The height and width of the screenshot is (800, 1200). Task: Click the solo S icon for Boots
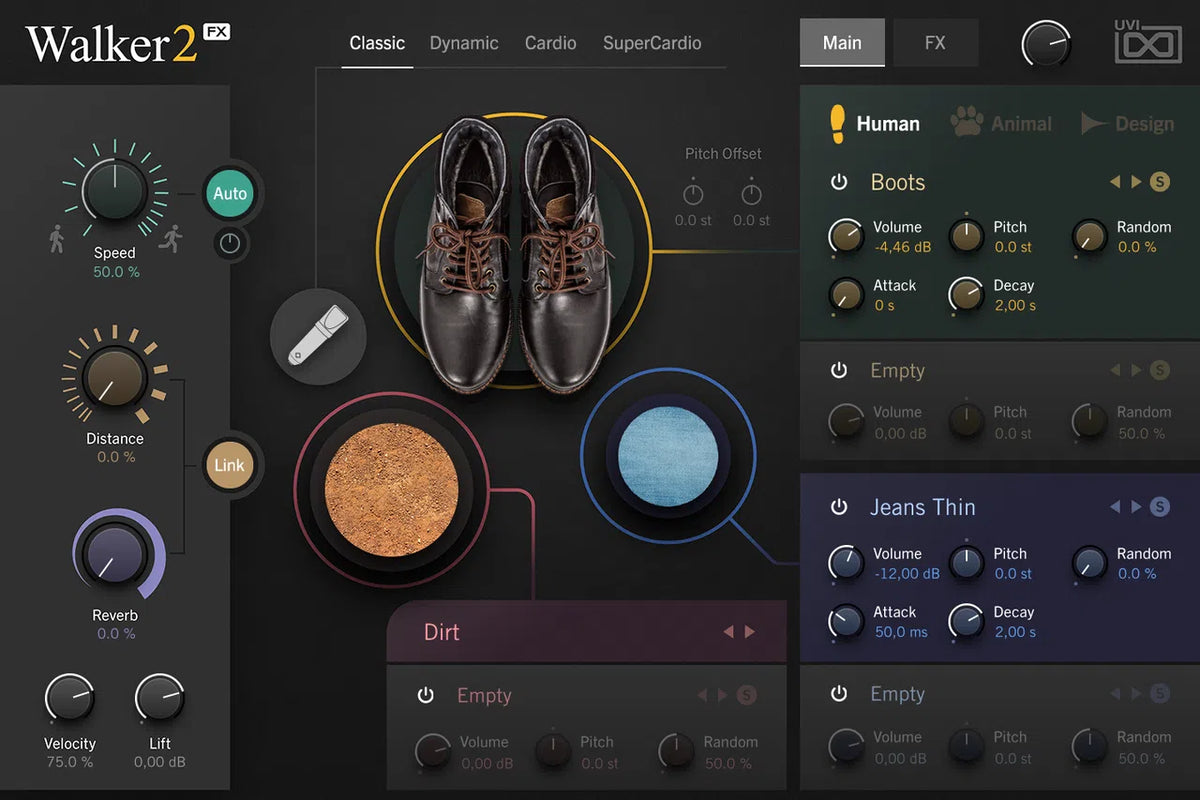click(1160, 182)
